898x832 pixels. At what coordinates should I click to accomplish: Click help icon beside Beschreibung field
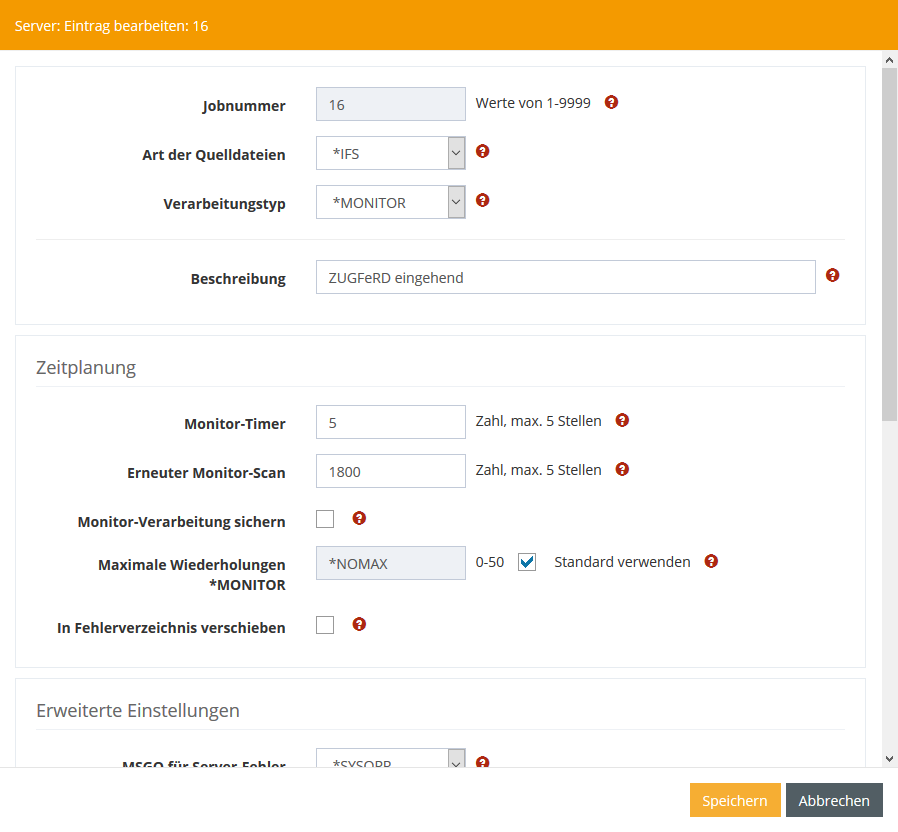[833, 275]
